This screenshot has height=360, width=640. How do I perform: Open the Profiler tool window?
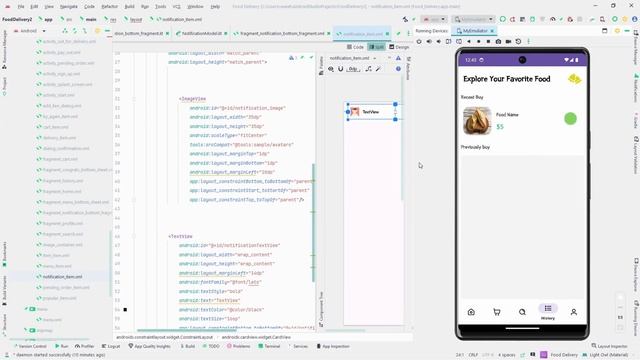pos(84,346)
